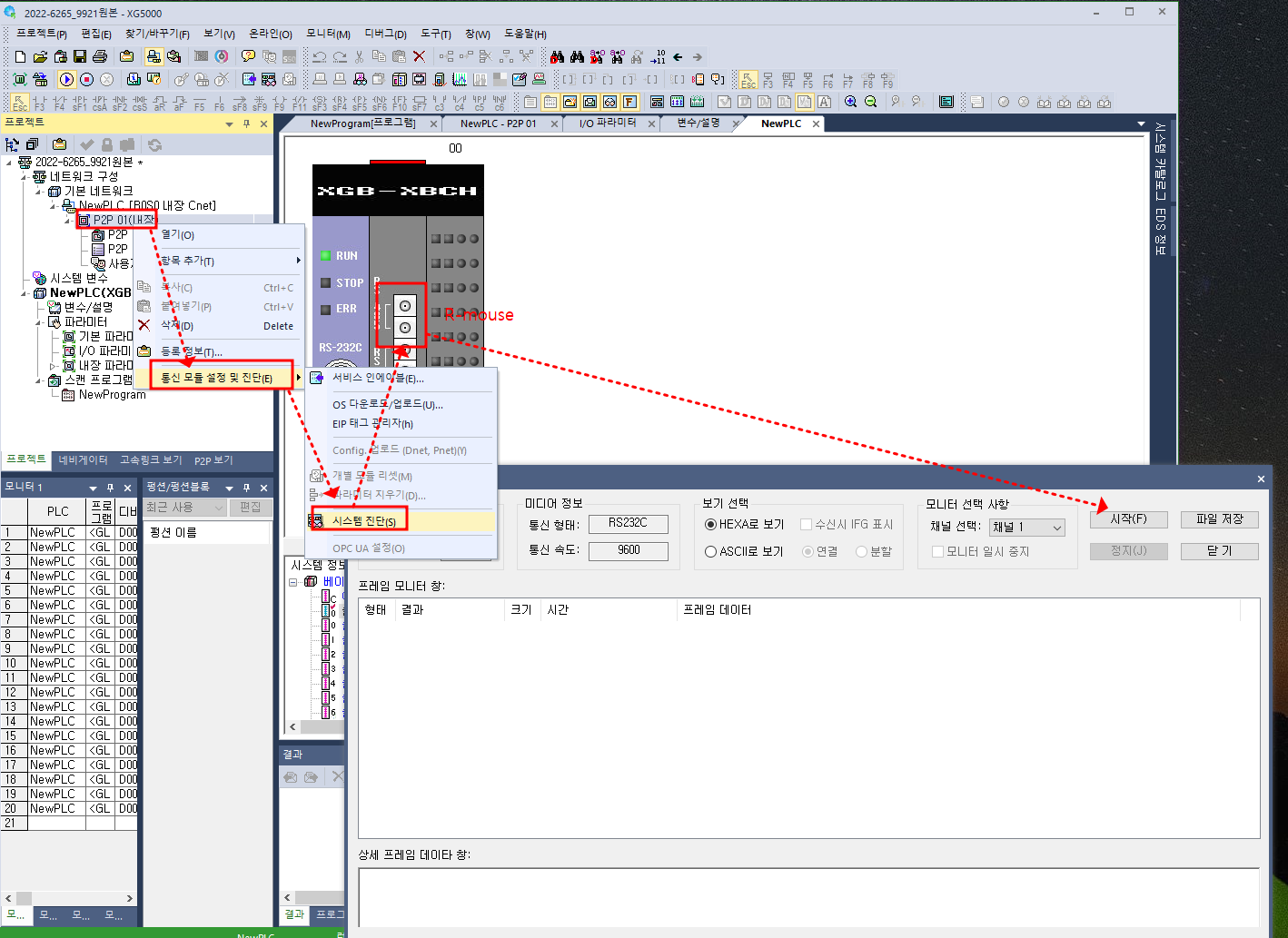The height and width of the screenshot is (938, 1288).
Task: Click the F10 function block ladder icon
Action: click(x=400, y=103)
